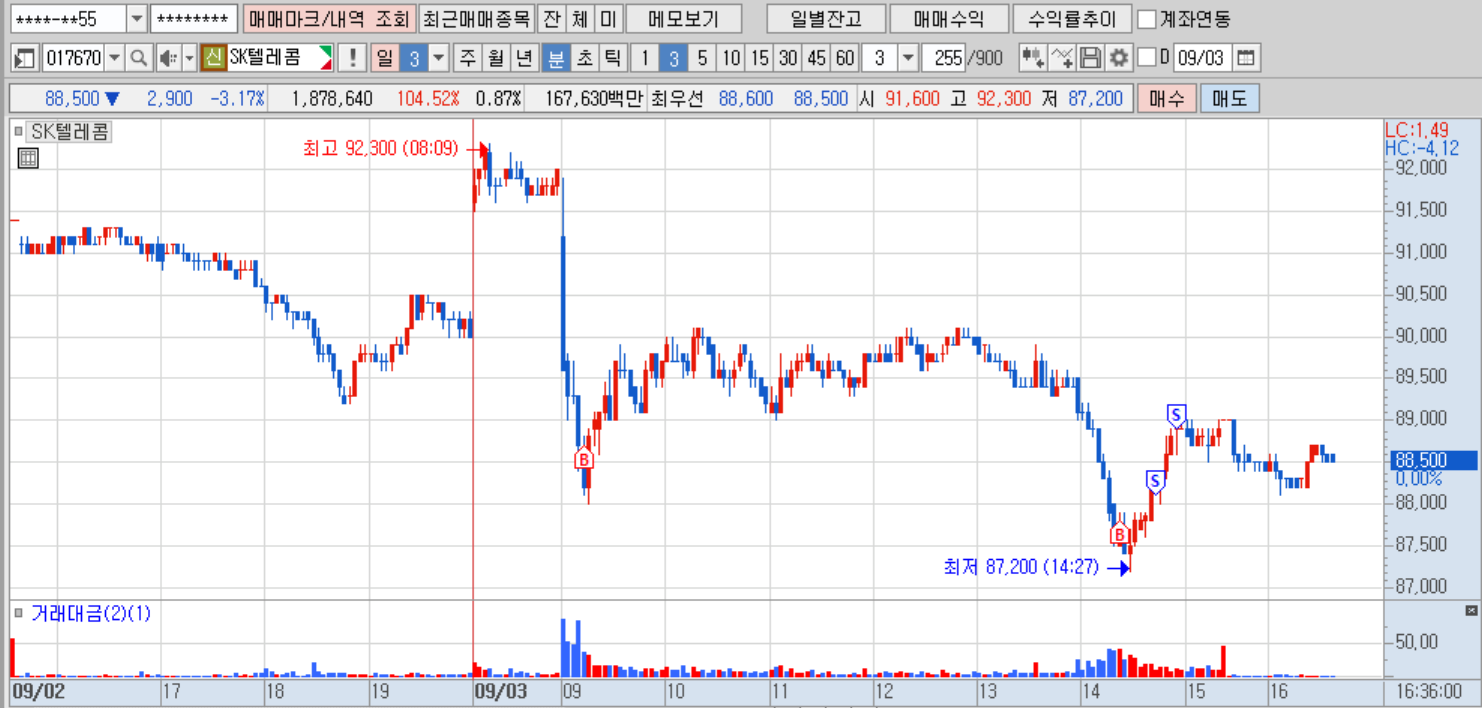Open the calendar date picker icon
Screen dimensions: 1482x708
click(1245, 58)
